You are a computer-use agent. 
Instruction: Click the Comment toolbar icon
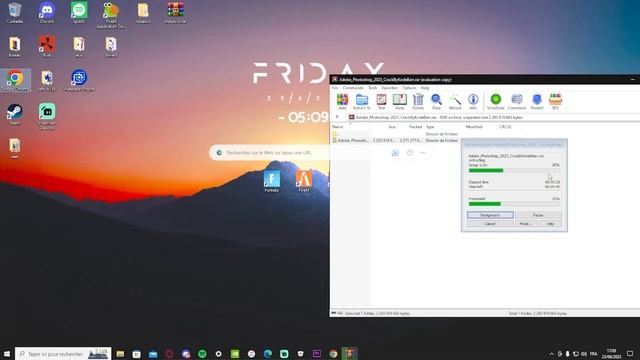click(517, 101)
